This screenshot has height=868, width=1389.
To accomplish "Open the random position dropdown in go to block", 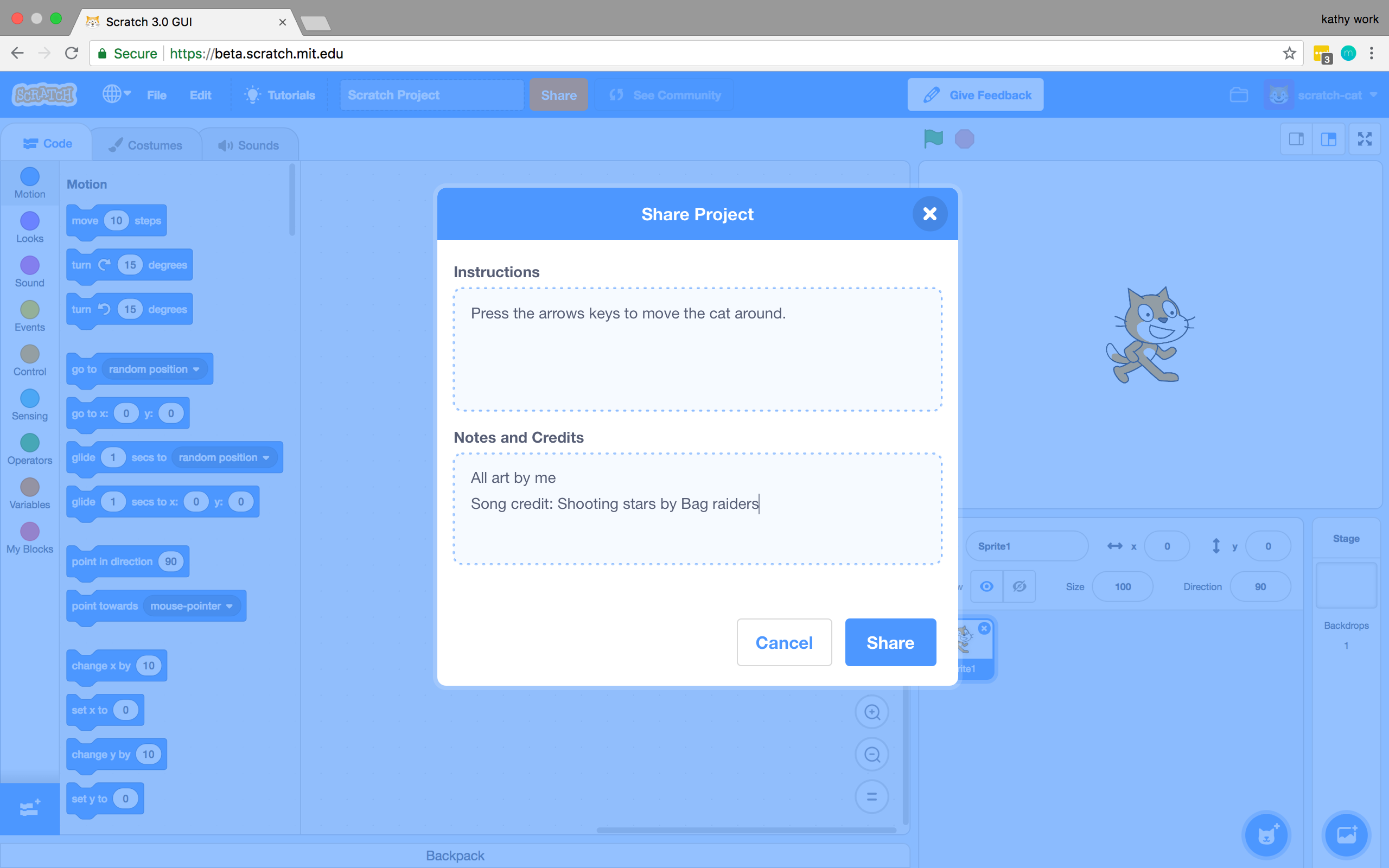I will (x=154, y=368).
